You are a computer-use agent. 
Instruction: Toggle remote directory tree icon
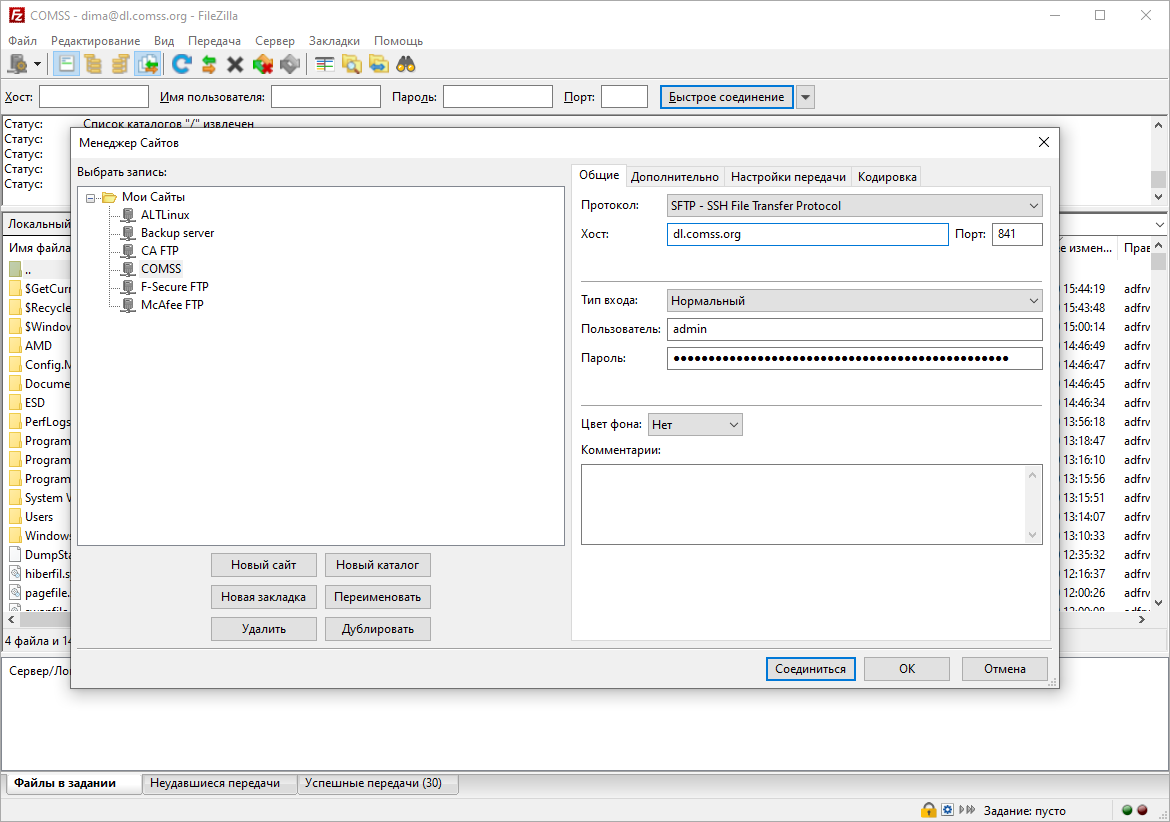coord(120,64)
